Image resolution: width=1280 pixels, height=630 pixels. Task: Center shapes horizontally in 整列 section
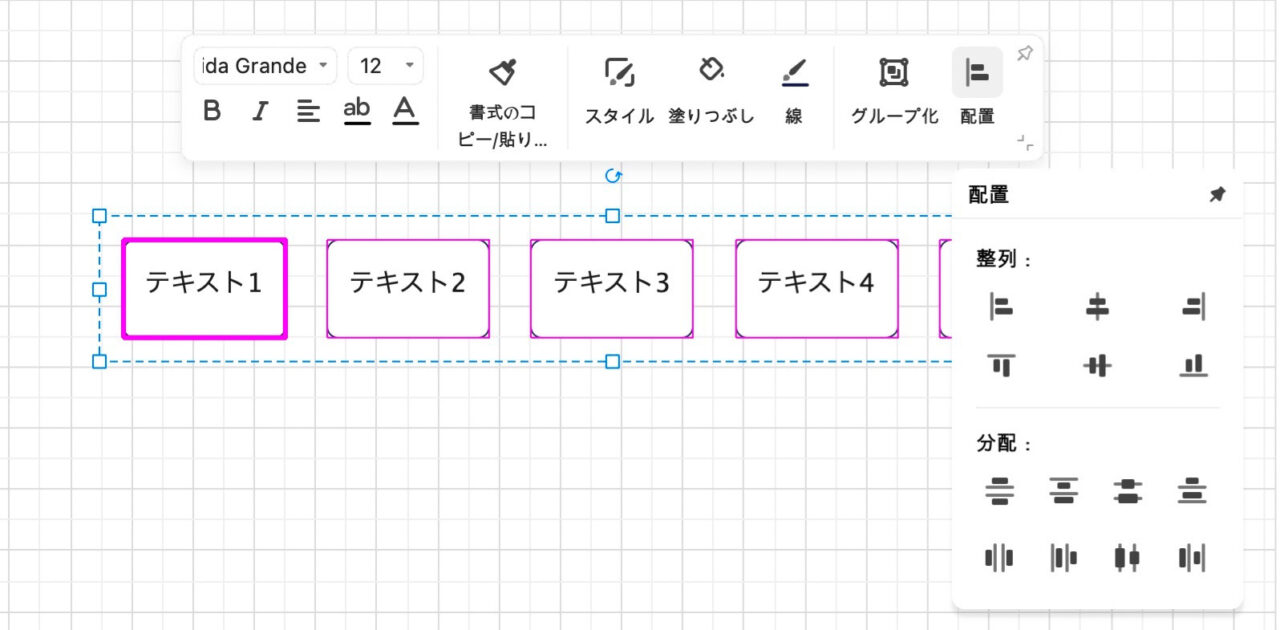pyautogui.click(x=1096, y=307)
